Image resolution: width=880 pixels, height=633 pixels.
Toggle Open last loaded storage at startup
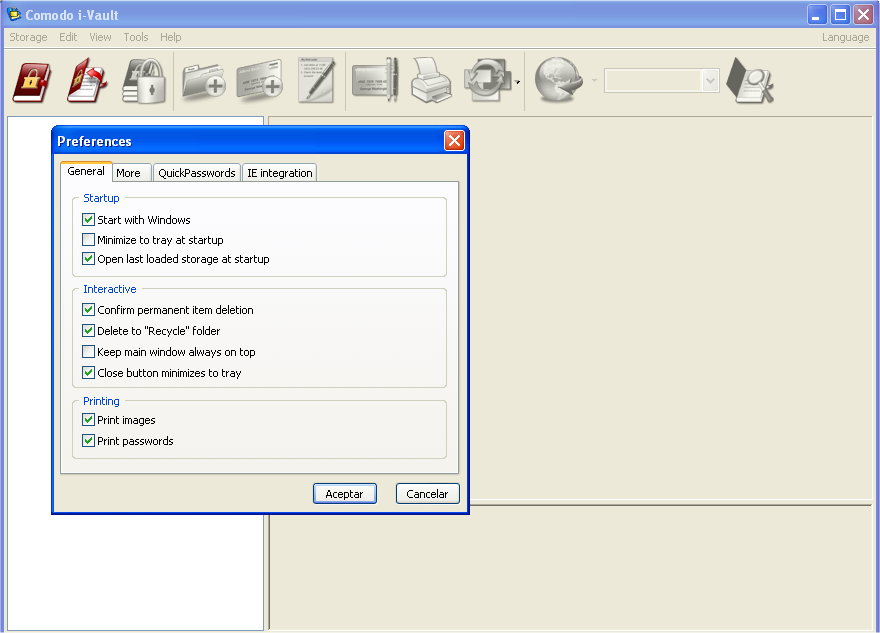(x=88, y=259)
